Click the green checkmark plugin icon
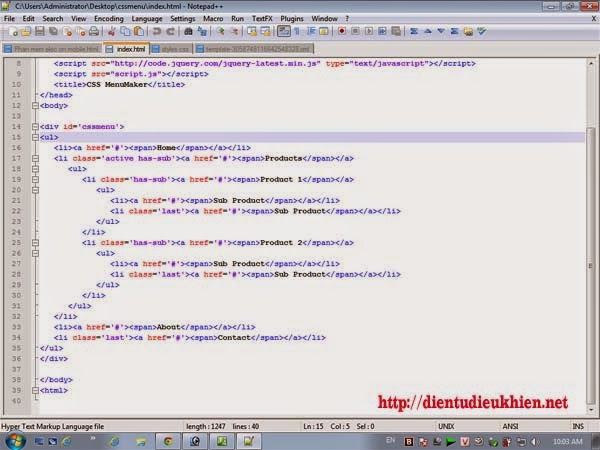This screenshot has width=600, height=450. pyautogui.click(x=482, y=32)
